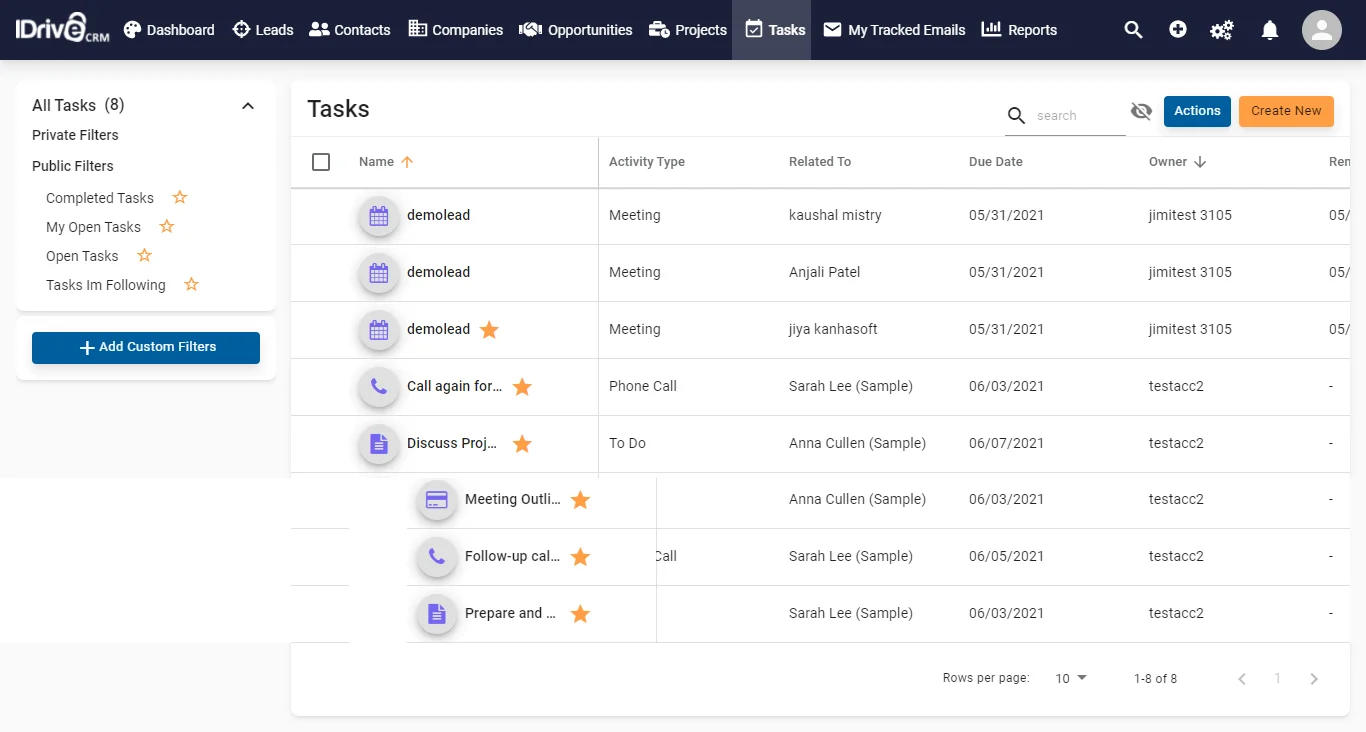The image size is (1366, 732).
Task: Click the search icon in Tasks panel
Action: coord(1016,116)
